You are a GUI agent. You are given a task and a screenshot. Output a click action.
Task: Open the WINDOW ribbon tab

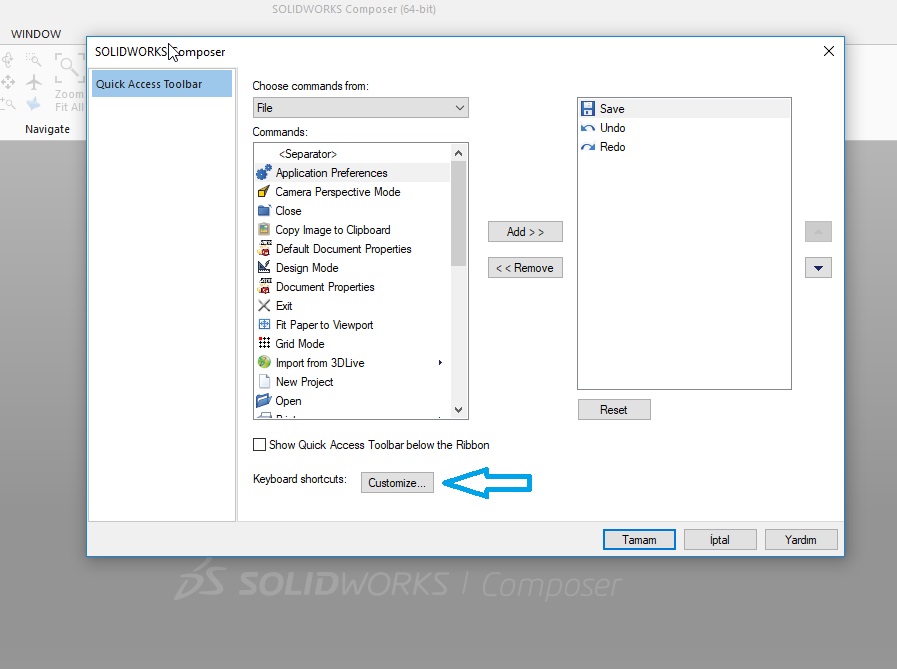pos(36,34)
